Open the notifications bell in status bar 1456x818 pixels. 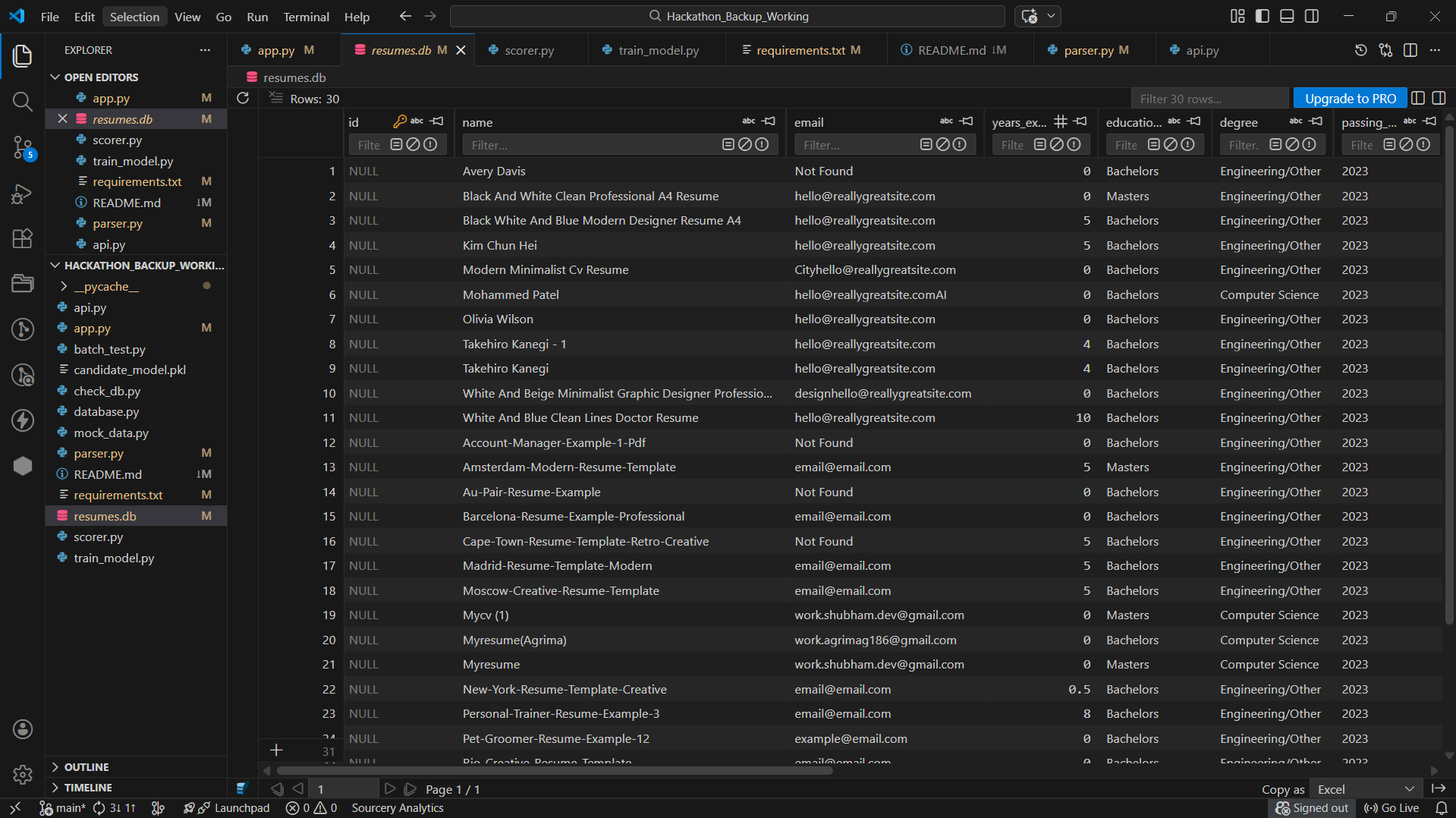(1441, 808)
